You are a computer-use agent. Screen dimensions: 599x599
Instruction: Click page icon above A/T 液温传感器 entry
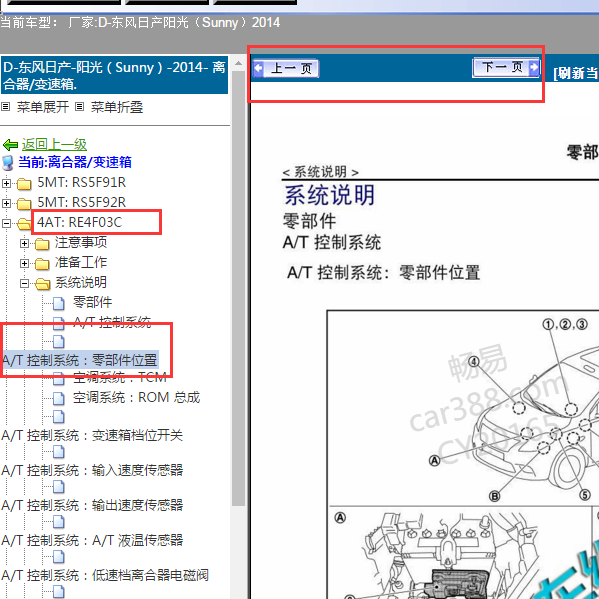[x=58, y=522]
